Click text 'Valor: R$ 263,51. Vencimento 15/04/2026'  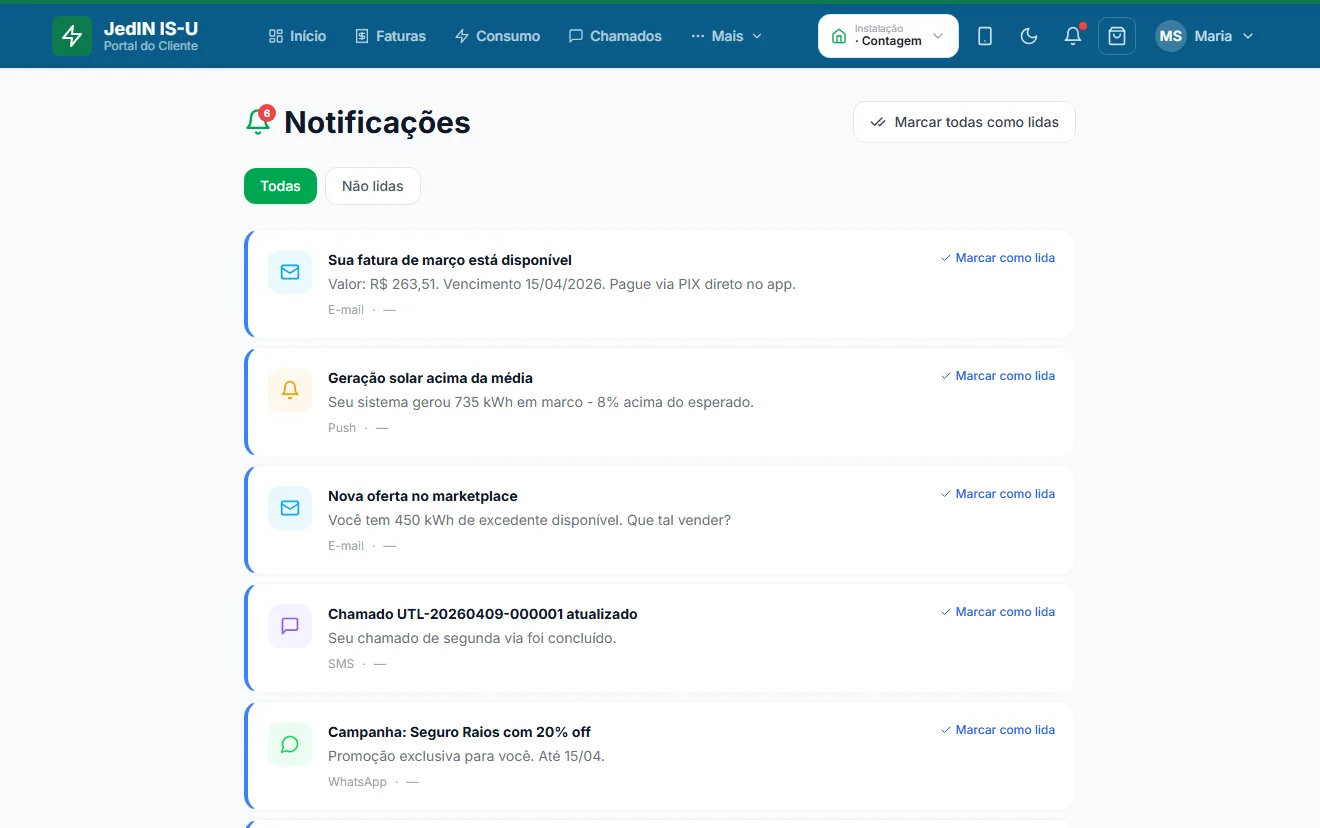466,284
